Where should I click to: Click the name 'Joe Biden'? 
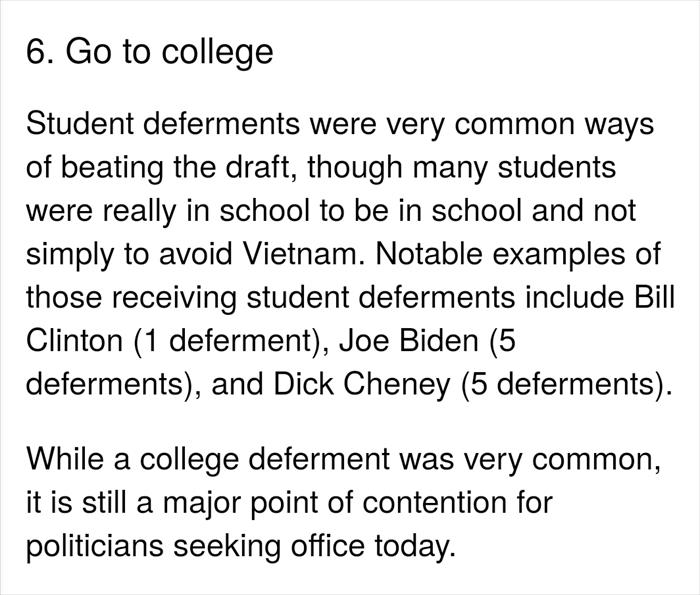[409, 341]
